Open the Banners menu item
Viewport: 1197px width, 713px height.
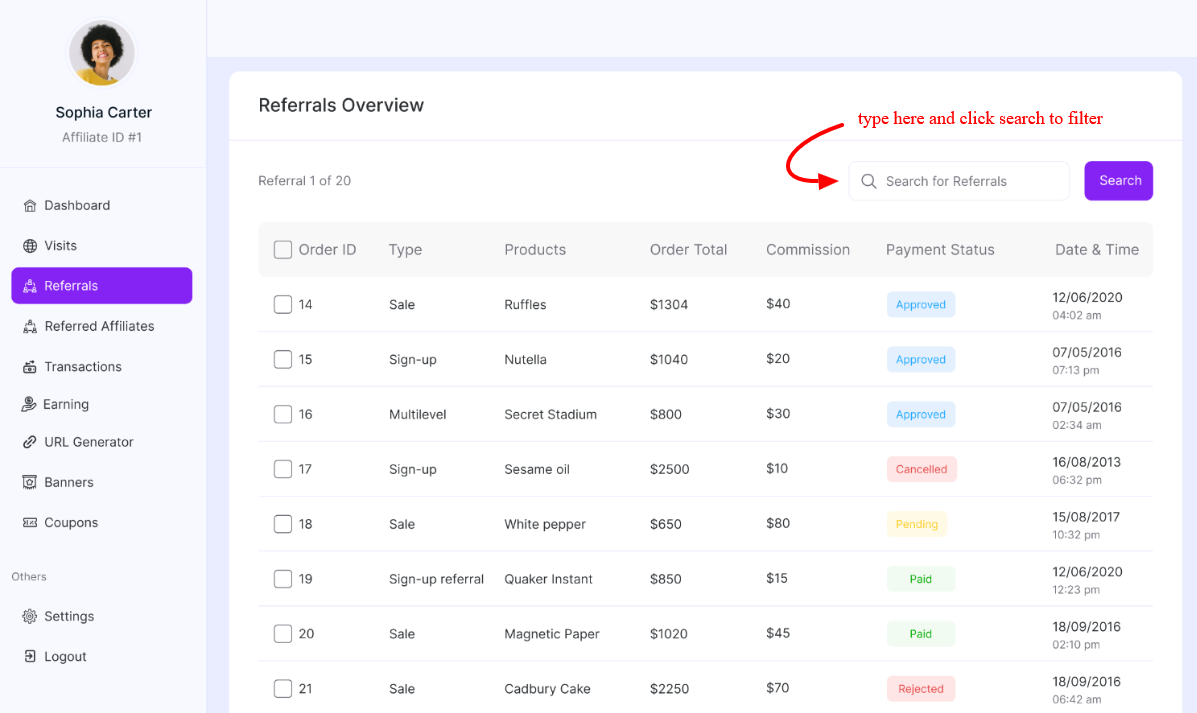(x=68, y=482)
